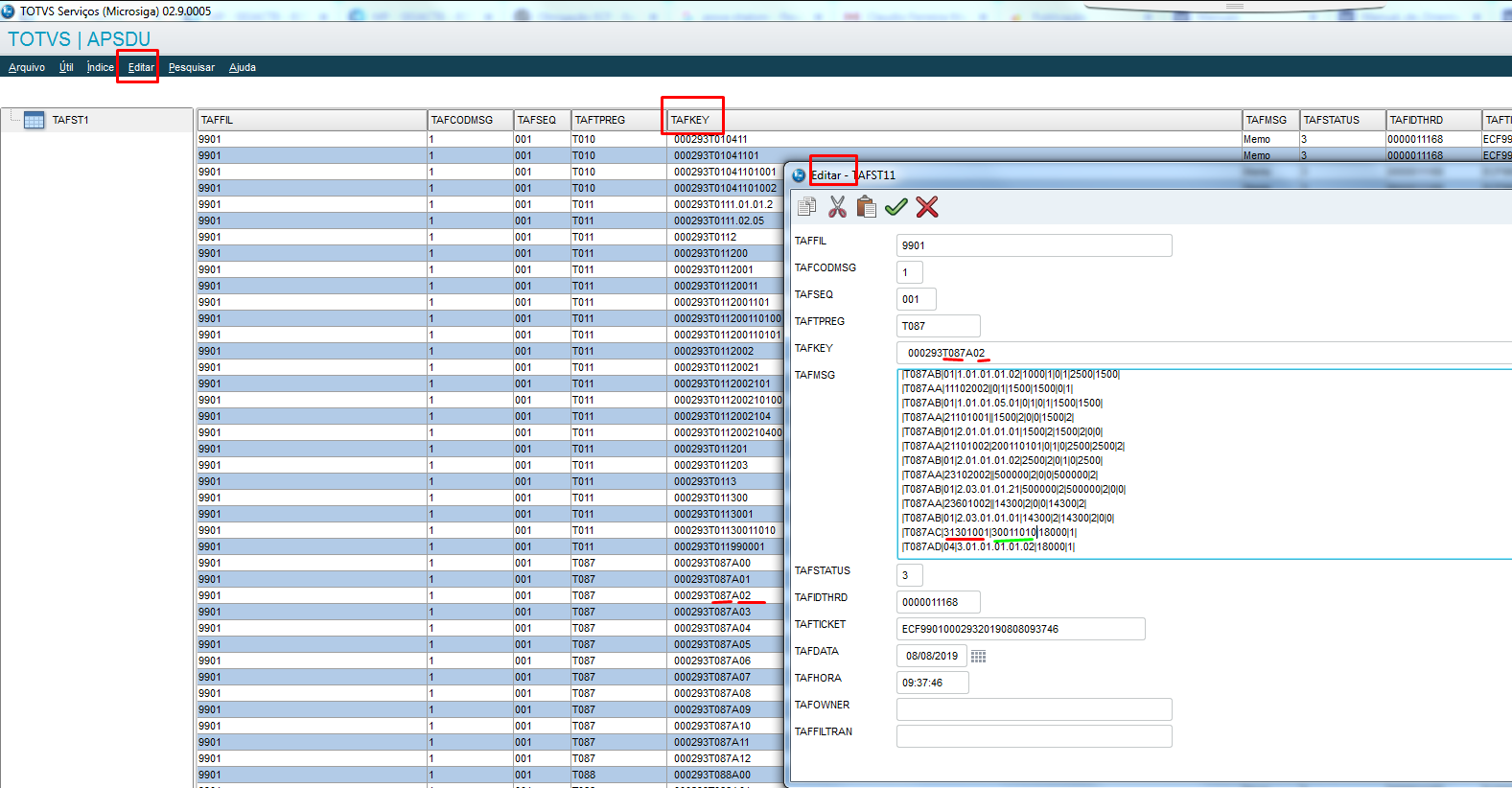This screenshot has width=1512, height=788.
Task: Select grid row with key 000293T087A02
Action: [490, 595]
